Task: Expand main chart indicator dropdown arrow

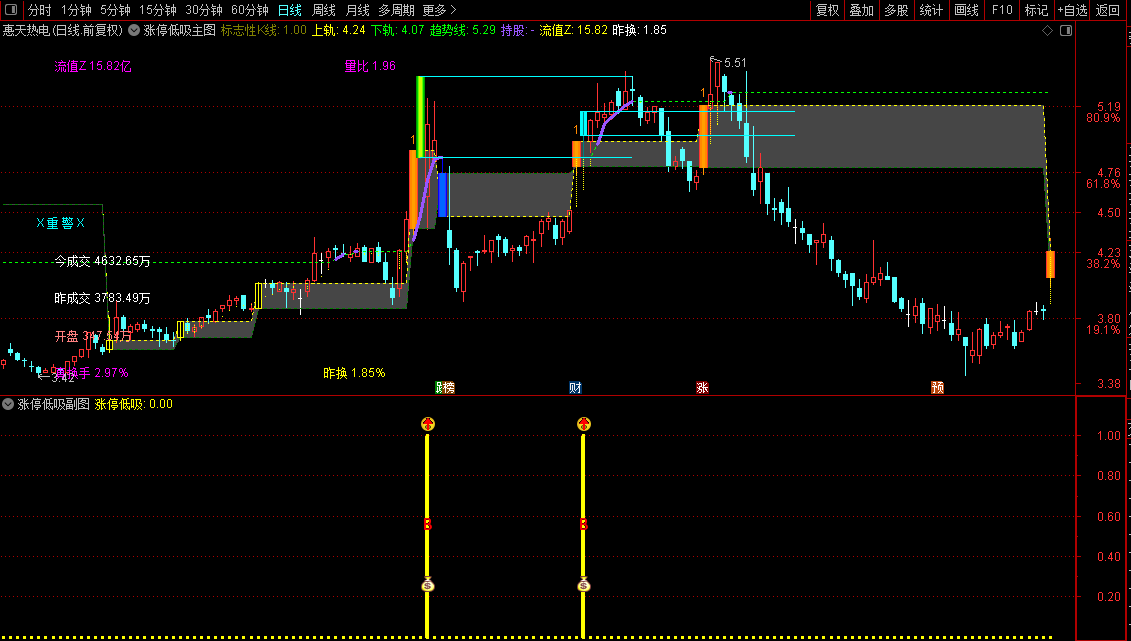Action: click(x=134, y=30)
